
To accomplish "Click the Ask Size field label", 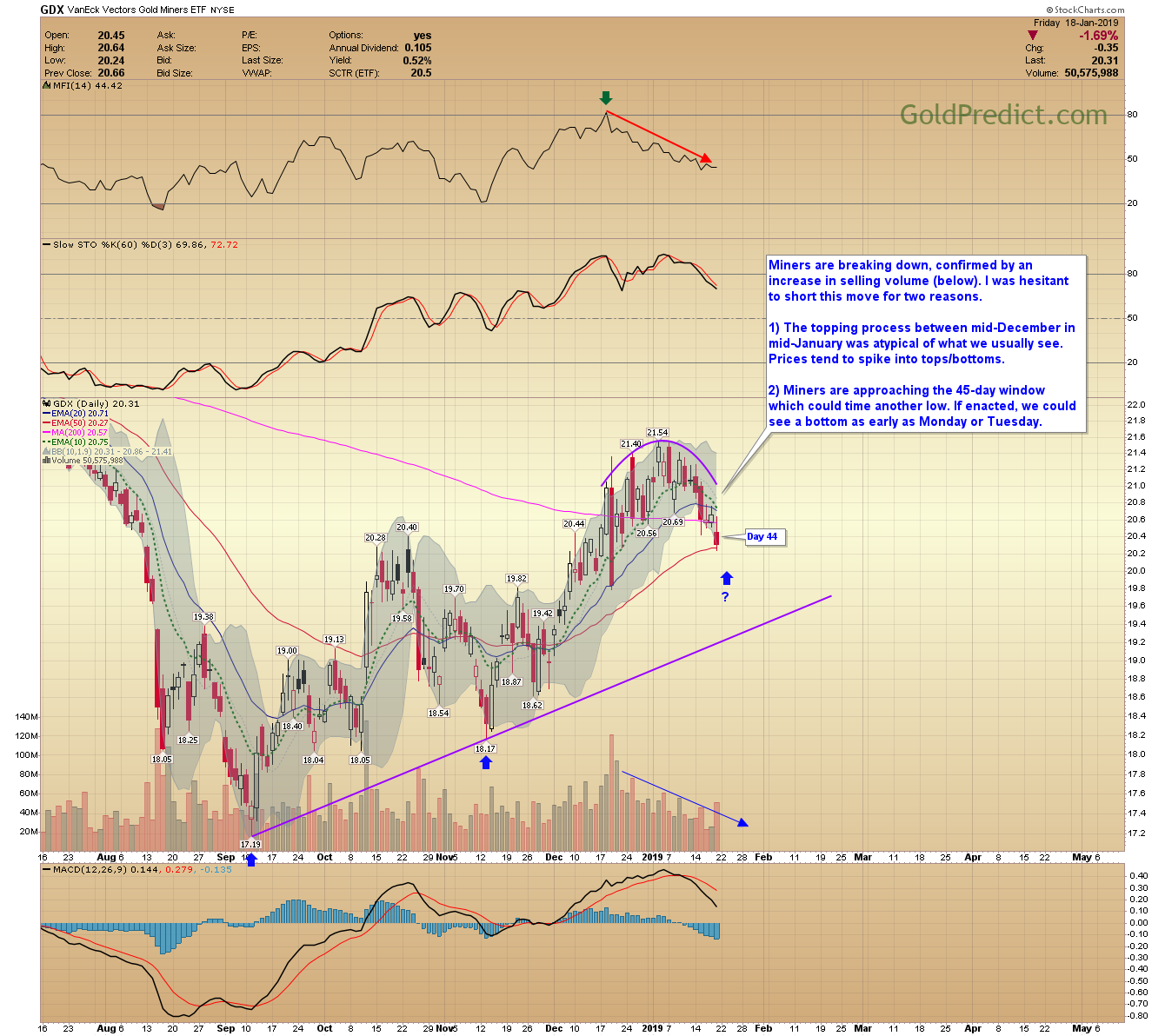I will [176, 48].
